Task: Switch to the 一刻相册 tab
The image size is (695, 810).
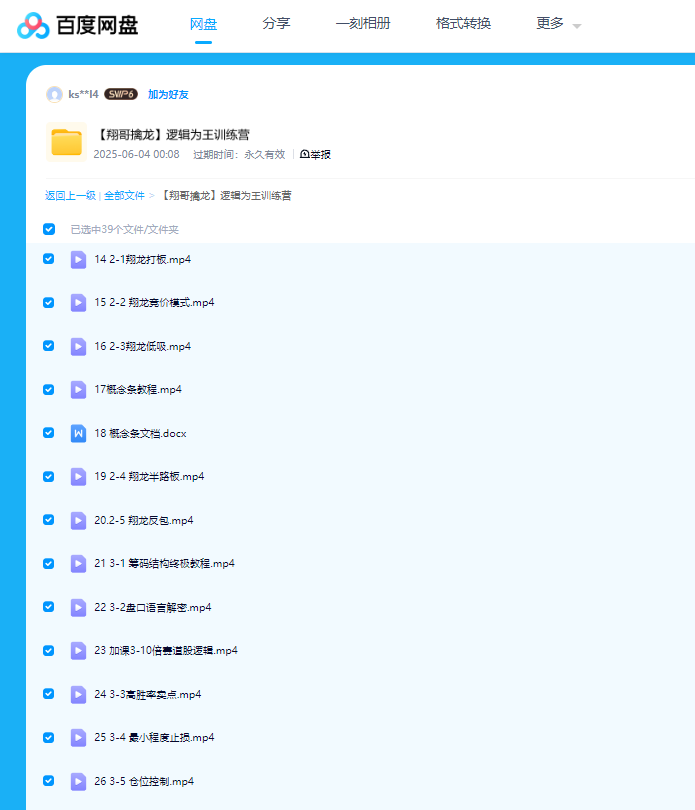Action: click(363, 23)
